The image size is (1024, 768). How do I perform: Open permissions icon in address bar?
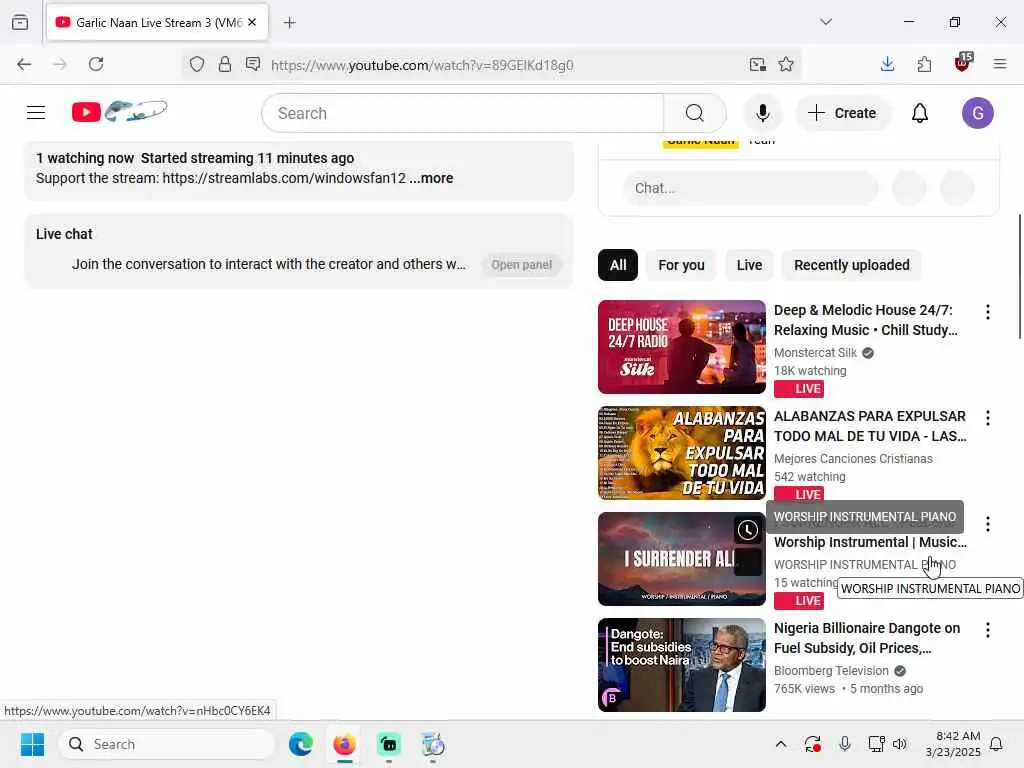coord(253,64)
